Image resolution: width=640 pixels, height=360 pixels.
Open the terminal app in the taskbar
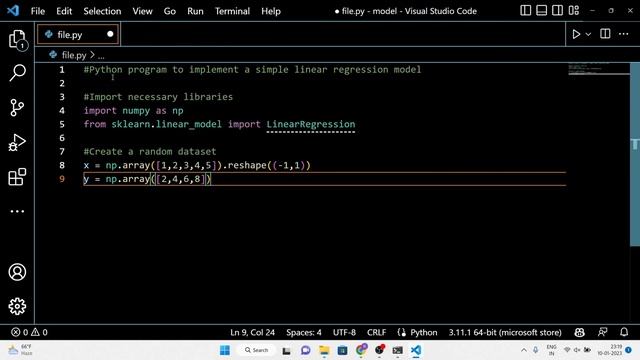click(398, 350)
